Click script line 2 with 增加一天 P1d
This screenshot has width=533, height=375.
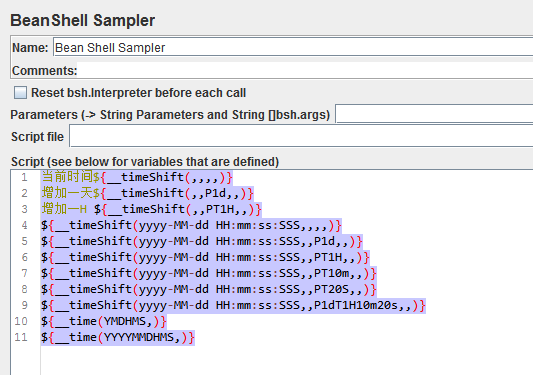coord(147,193)
